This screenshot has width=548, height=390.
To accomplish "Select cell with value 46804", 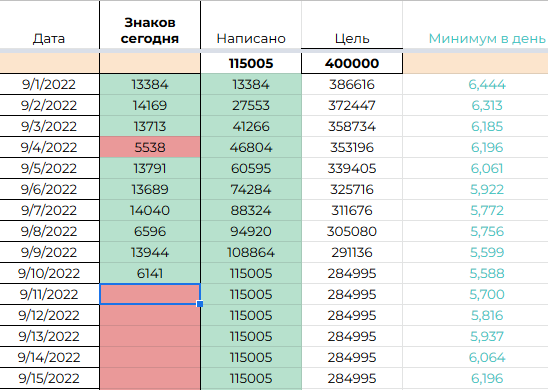I will tap(251, 147).
